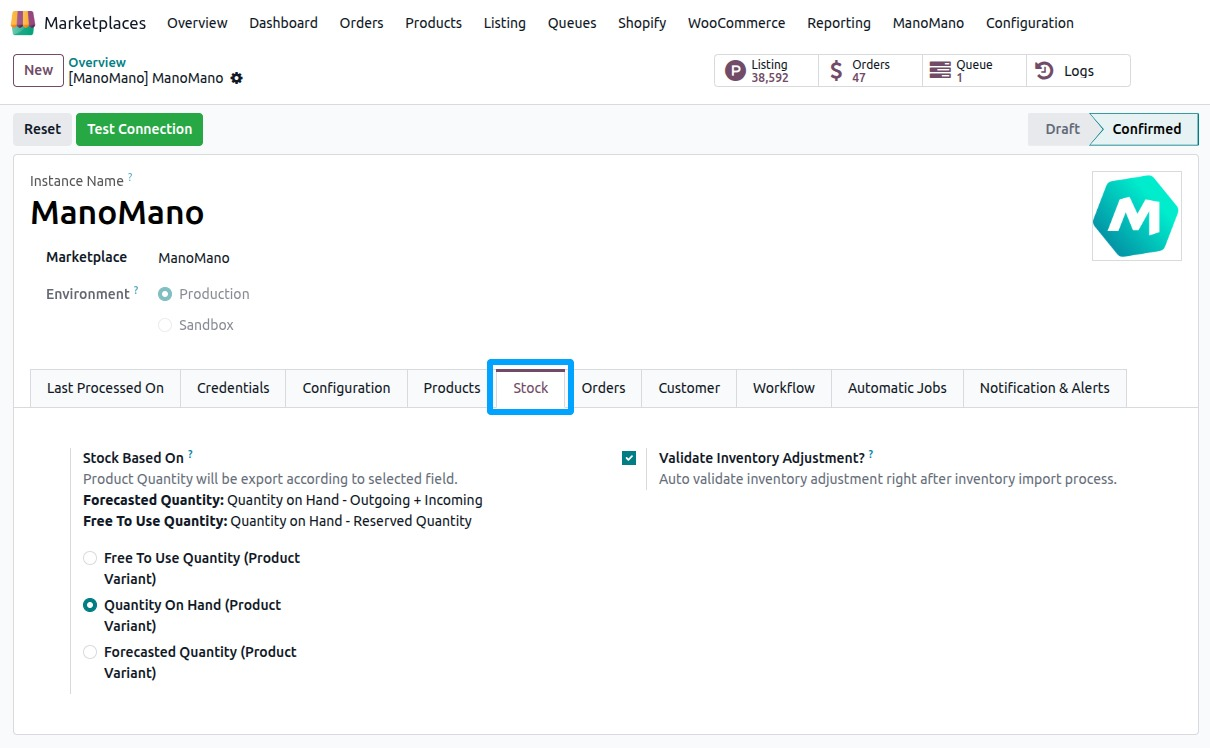
Task: Open the Reporting menu
Action: pos(839,23)
